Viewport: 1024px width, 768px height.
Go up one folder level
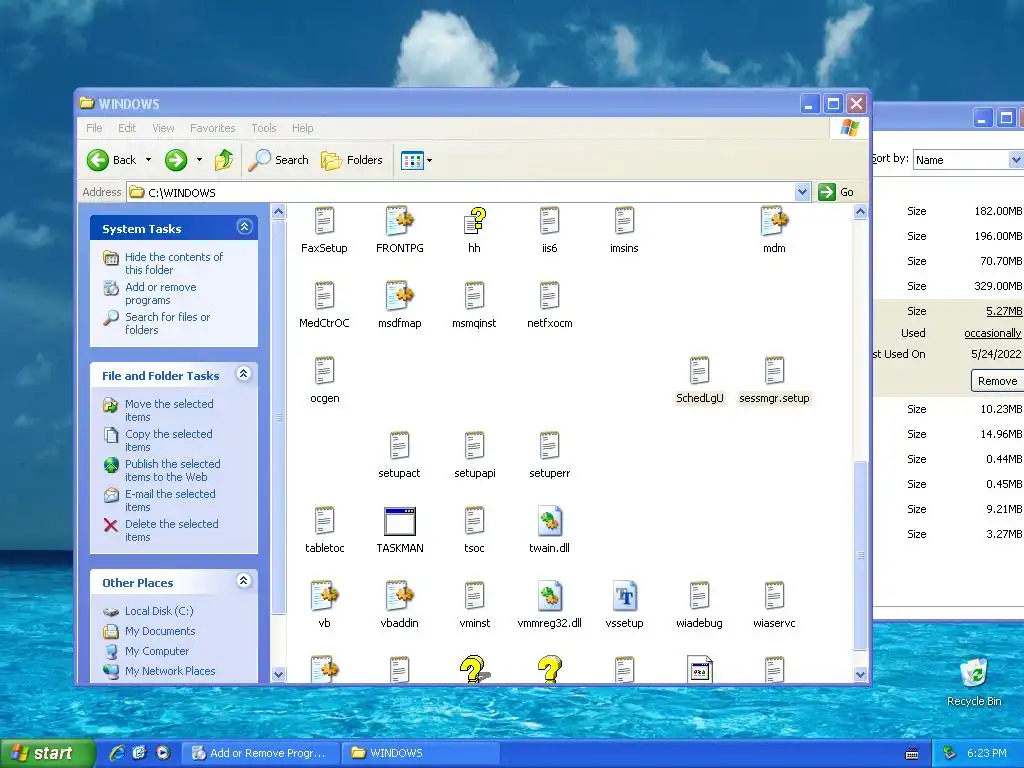coord(224,160)
